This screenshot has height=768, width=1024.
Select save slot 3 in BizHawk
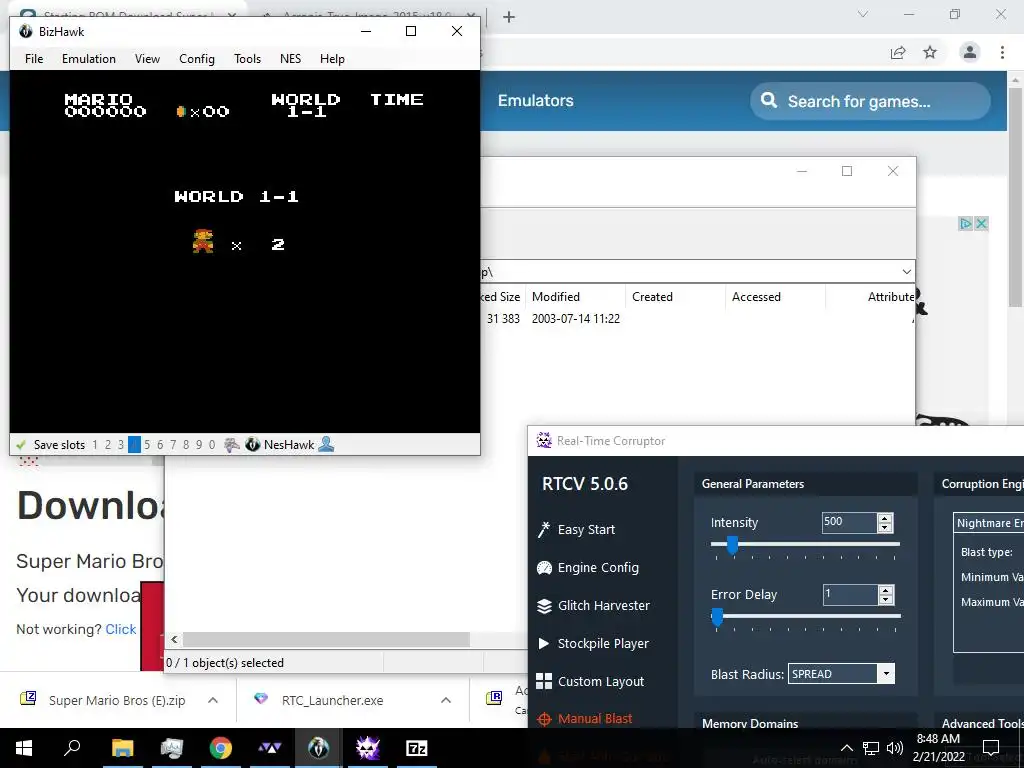[121, 445]
